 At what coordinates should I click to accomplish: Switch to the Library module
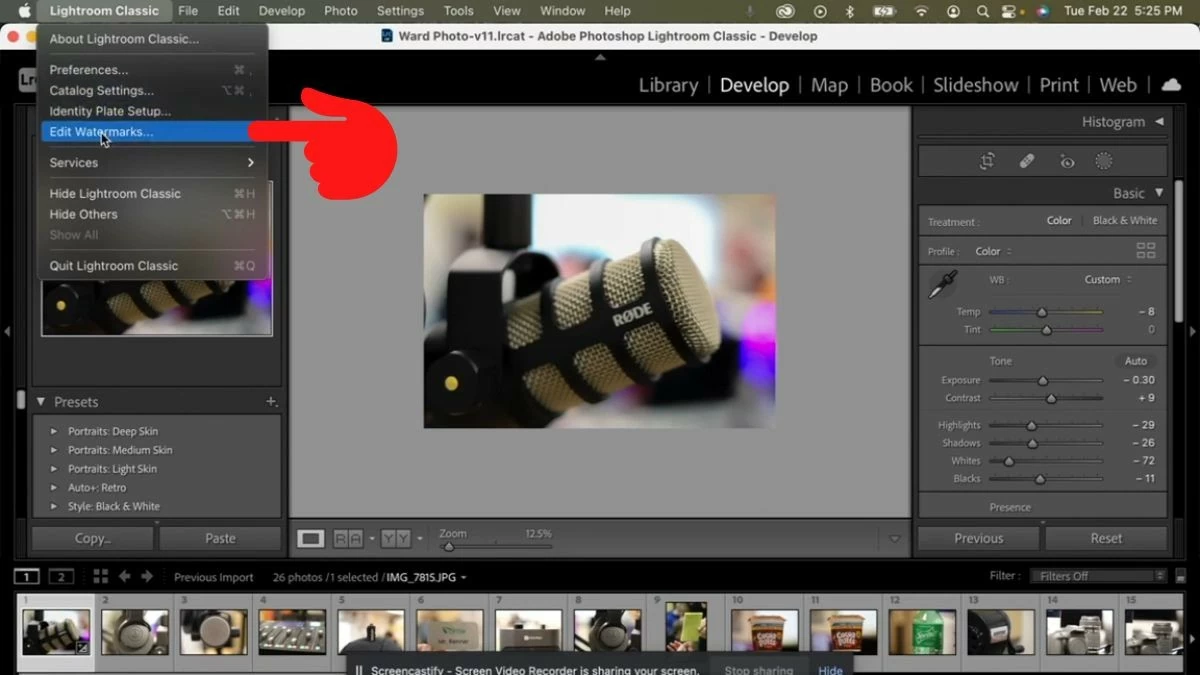pos(668,85)
